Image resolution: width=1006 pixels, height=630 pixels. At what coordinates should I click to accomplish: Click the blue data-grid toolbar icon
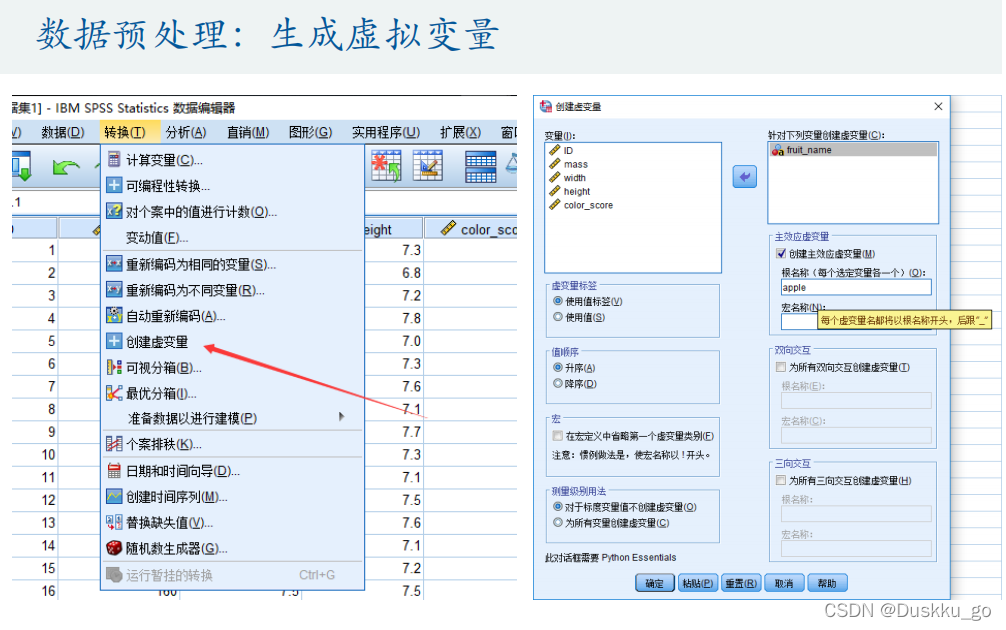481,167
